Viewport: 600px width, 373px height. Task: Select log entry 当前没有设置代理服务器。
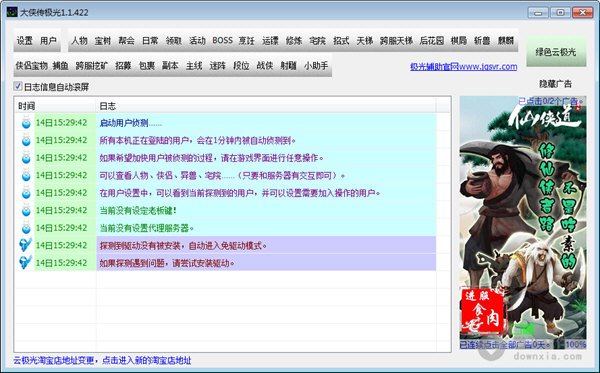(x=147, y=228)
